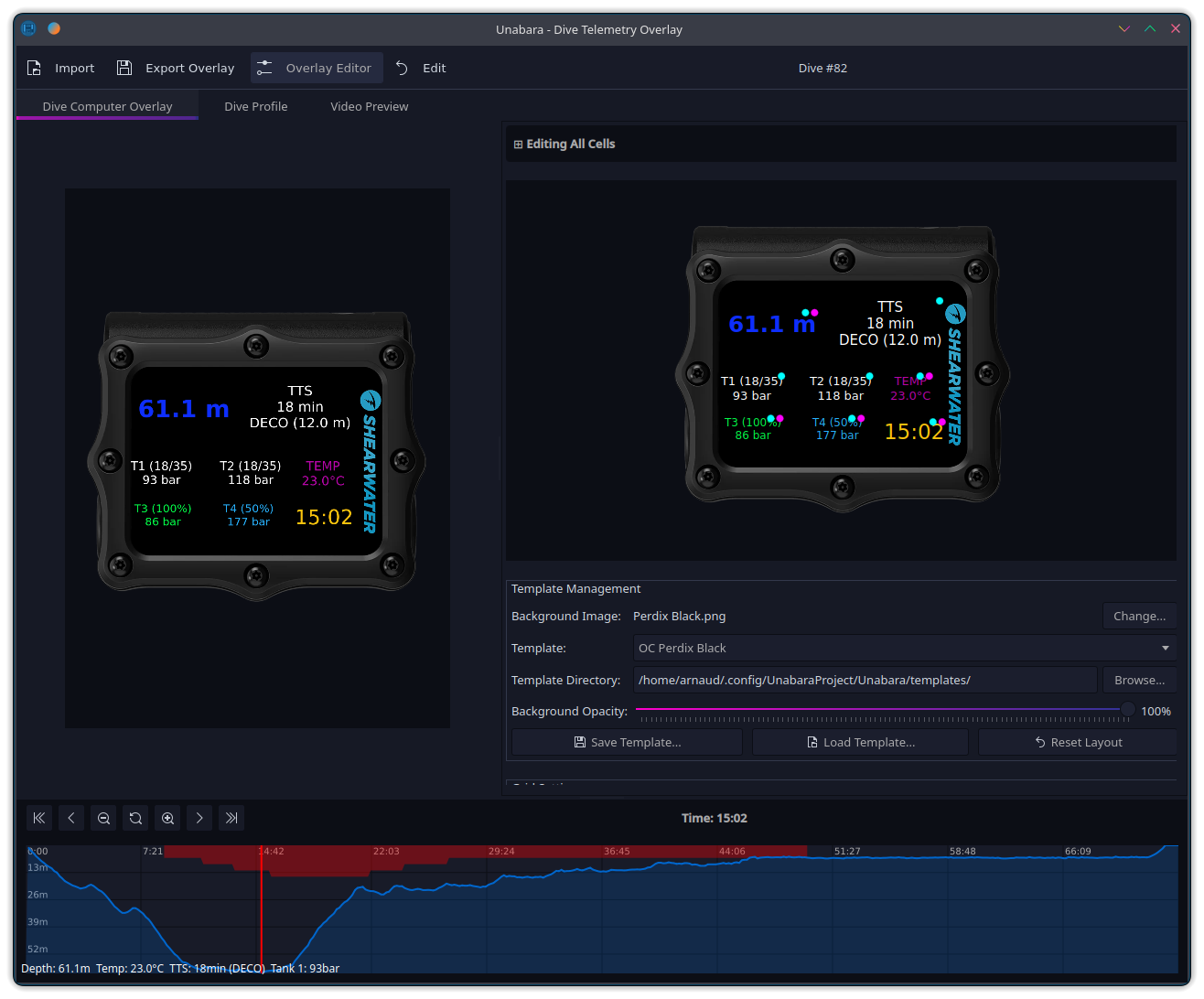Switch to the Dive Profile tab
The width and height of the screenshot is (1204, 999).
coord(256,106)
